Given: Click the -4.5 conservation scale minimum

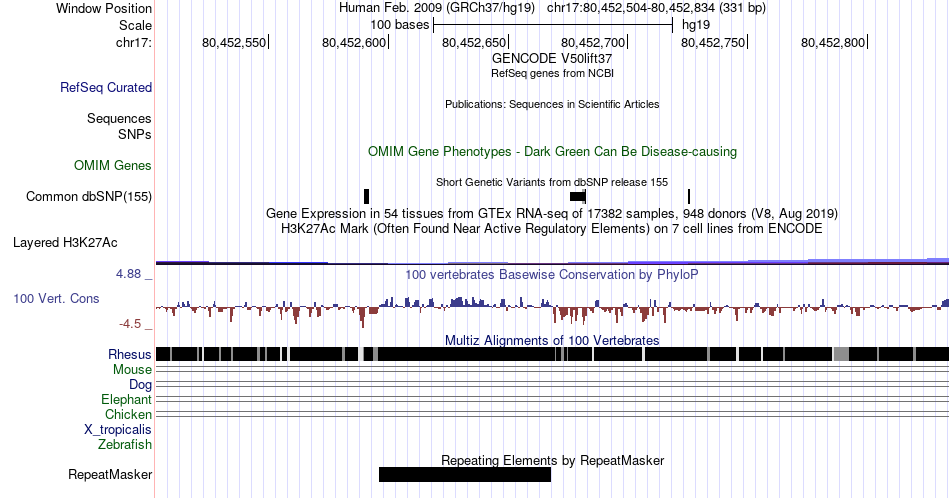Looking at the screenshot, I should click(x=130, y=324).
